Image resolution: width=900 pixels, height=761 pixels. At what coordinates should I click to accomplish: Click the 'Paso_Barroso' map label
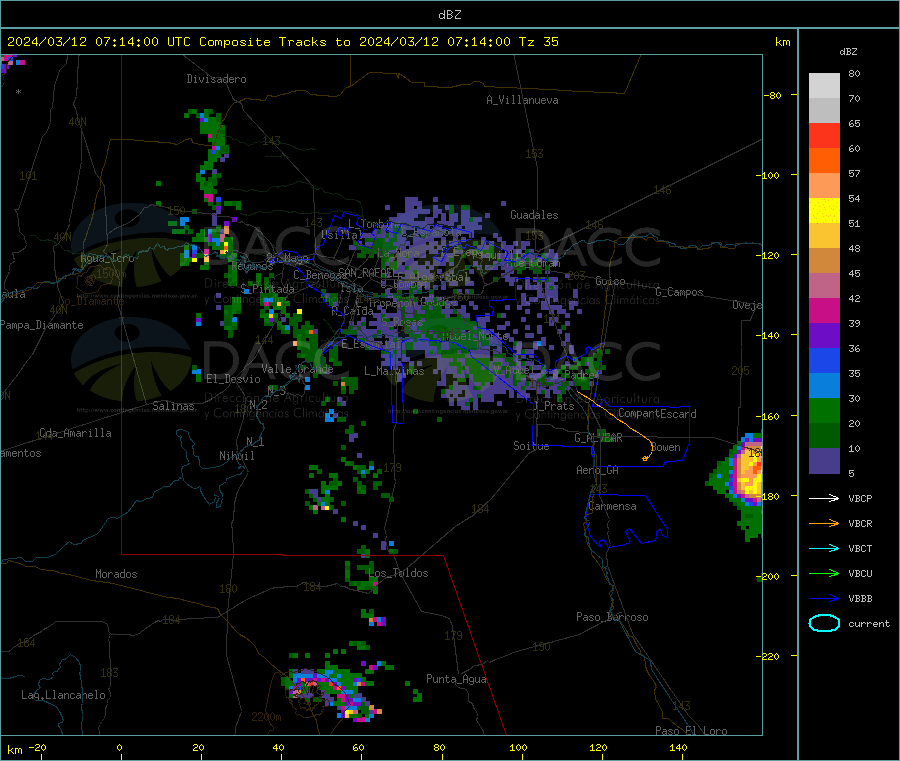tap(612, 618)
